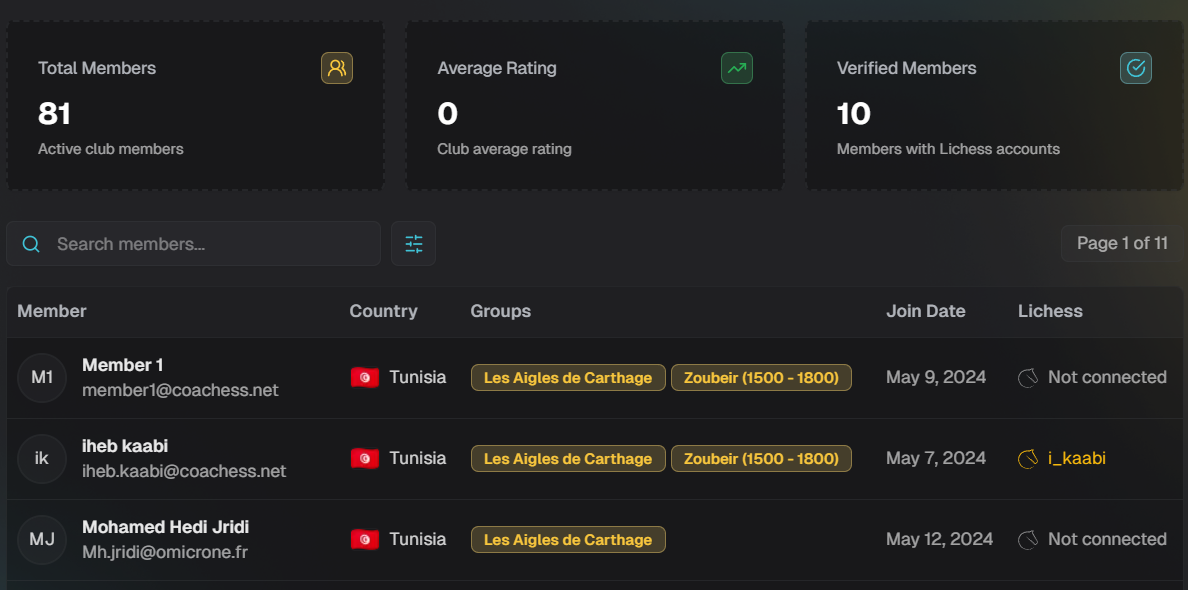Click Tunisia text in Mohamed Hedi Jridi row
This screenshot has width=1188, height=590.
(x=417, y=539)
